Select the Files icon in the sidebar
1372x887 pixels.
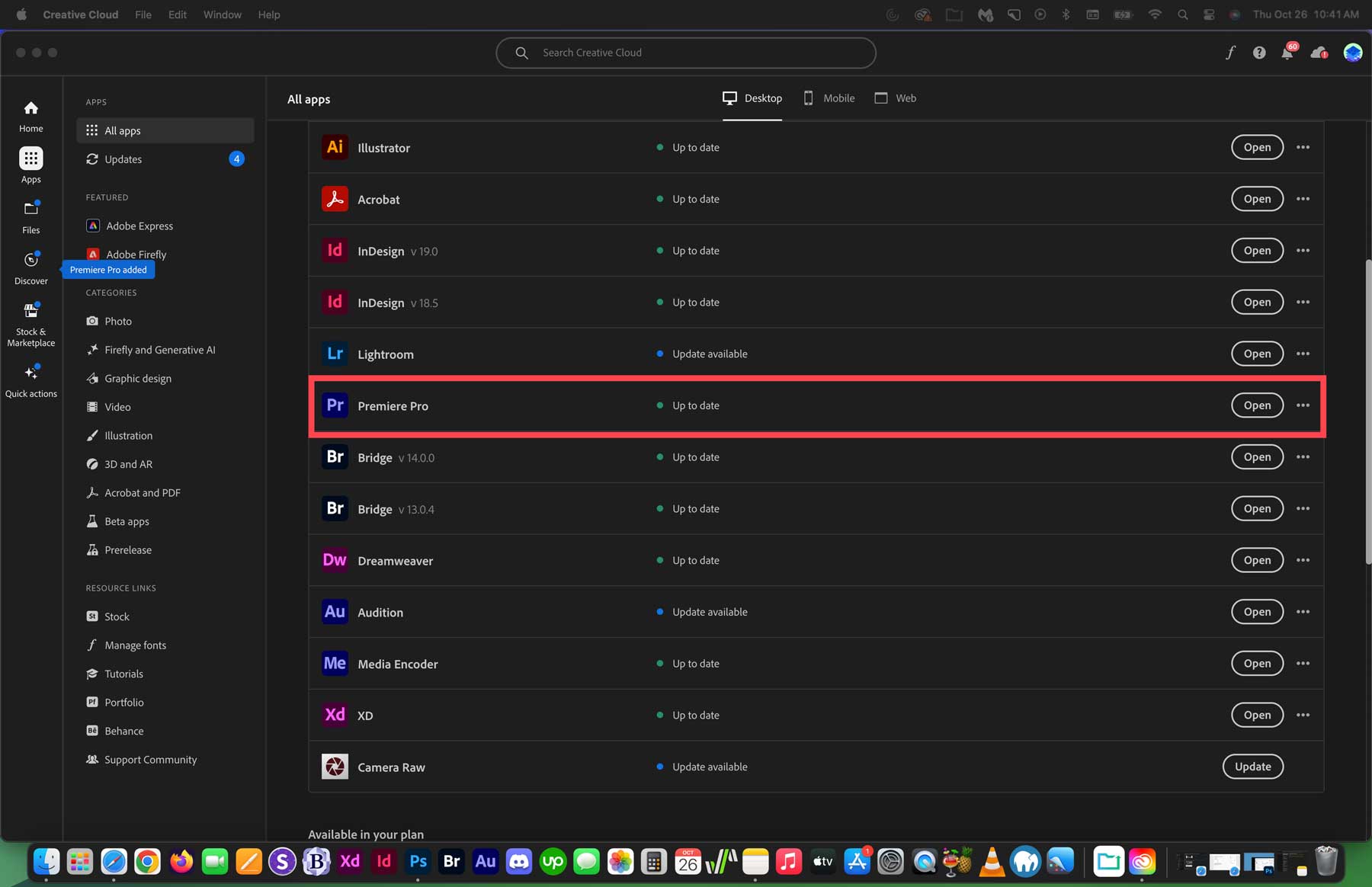coord(30,215)
